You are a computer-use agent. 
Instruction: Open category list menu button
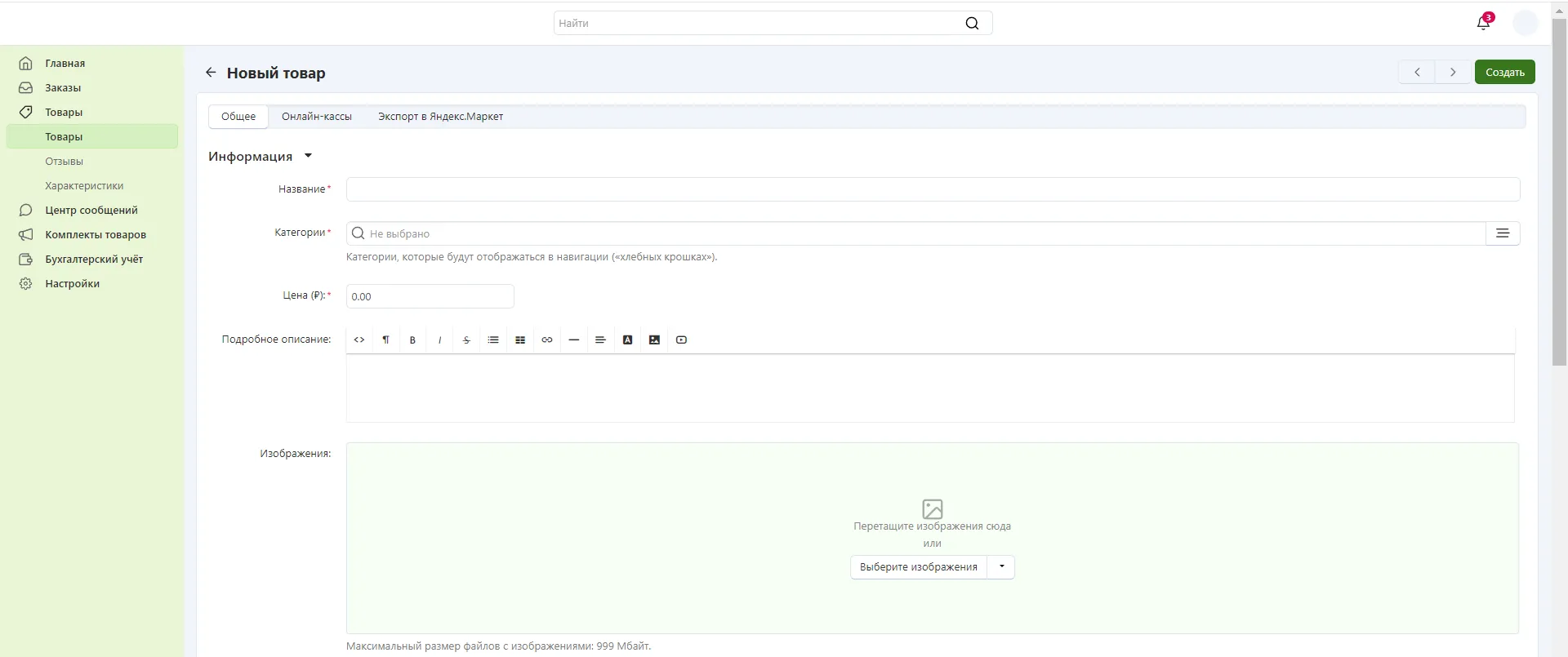click(1502, 233)
